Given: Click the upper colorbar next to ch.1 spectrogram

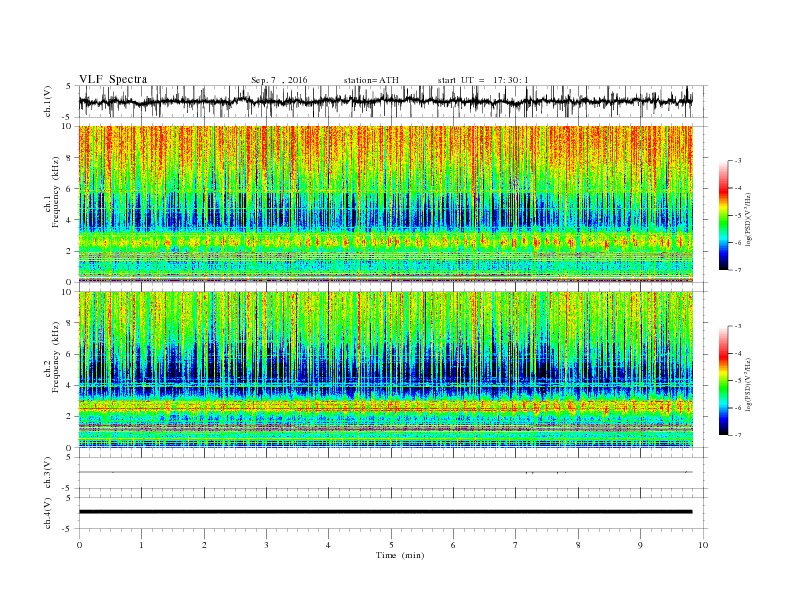Looking at the screenshot, I should 723,216.
